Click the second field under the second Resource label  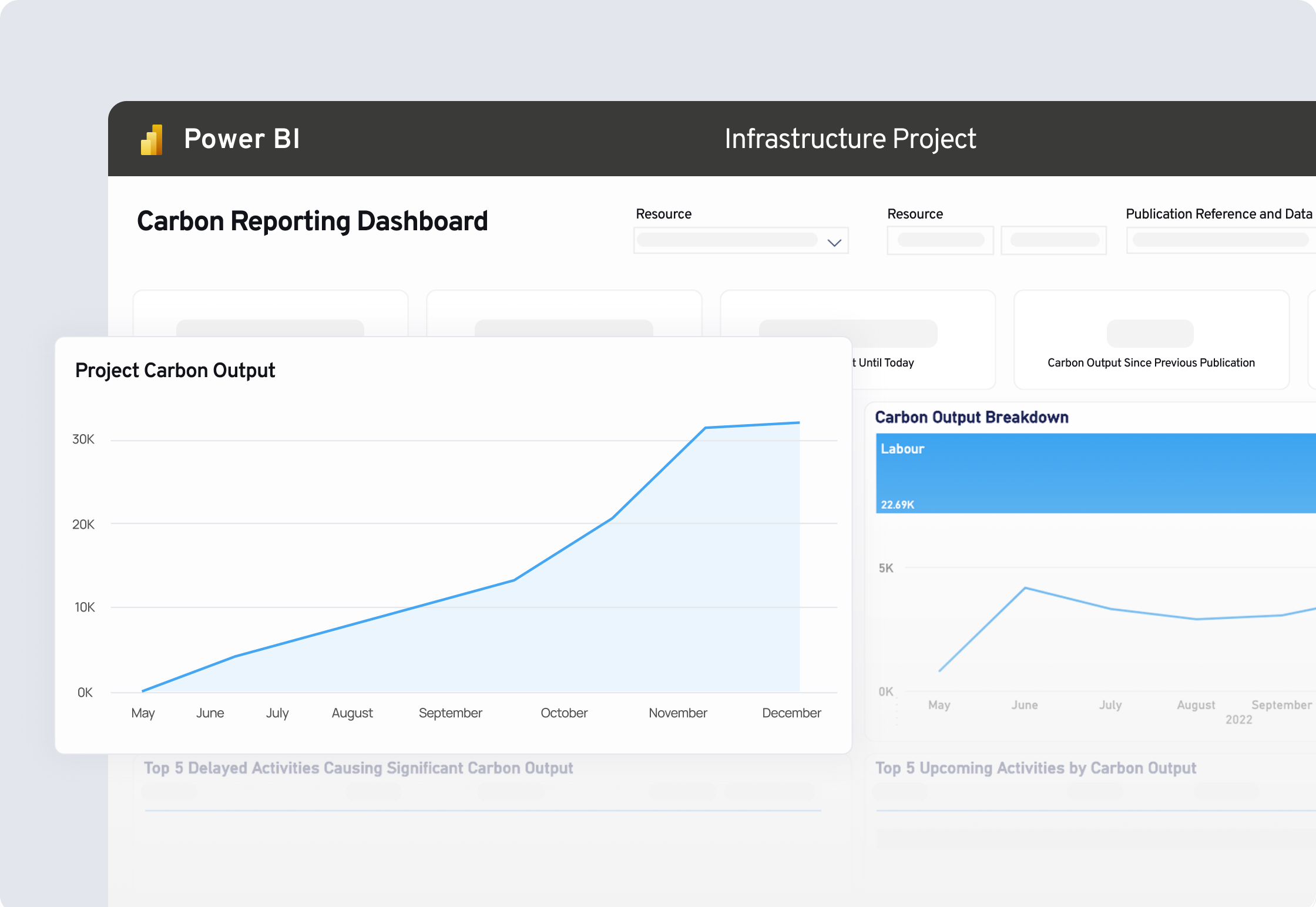(x=1054, y=240)
